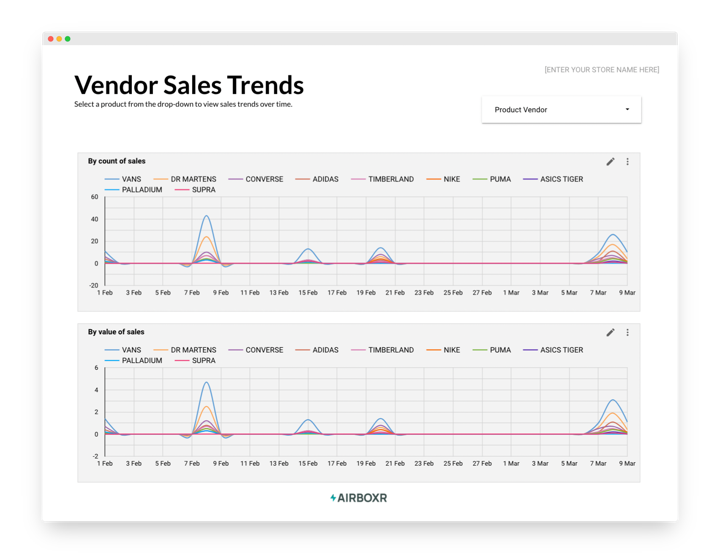Toggle CONVERSE in value of sales legend
Screen dimensions: 720x553
(256, 350)
